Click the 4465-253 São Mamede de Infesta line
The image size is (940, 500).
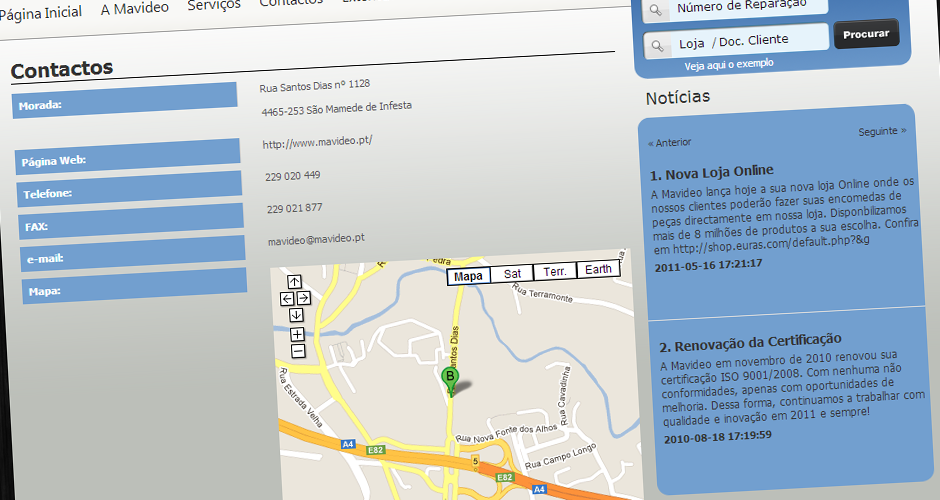[x=336, y=109]
